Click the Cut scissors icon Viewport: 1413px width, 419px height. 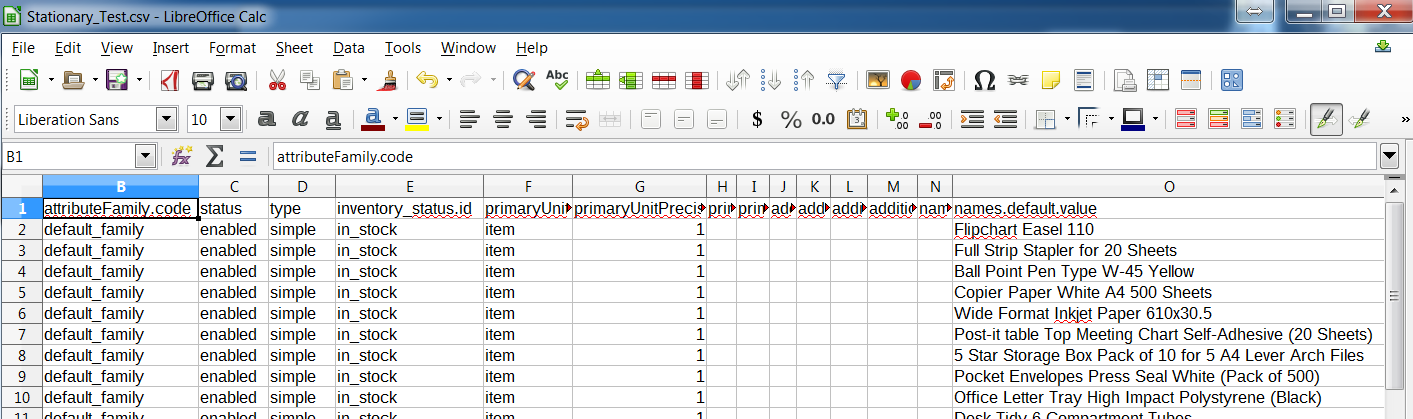278,80
